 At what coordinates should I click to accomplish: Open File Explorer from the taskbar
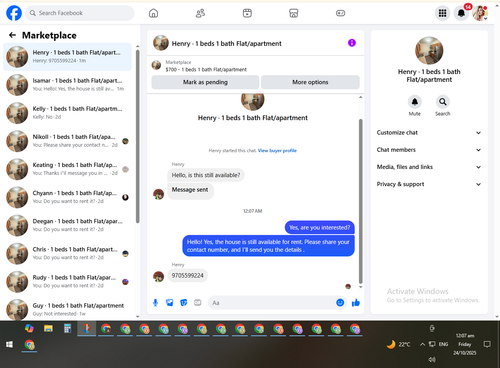click(48, 329)
